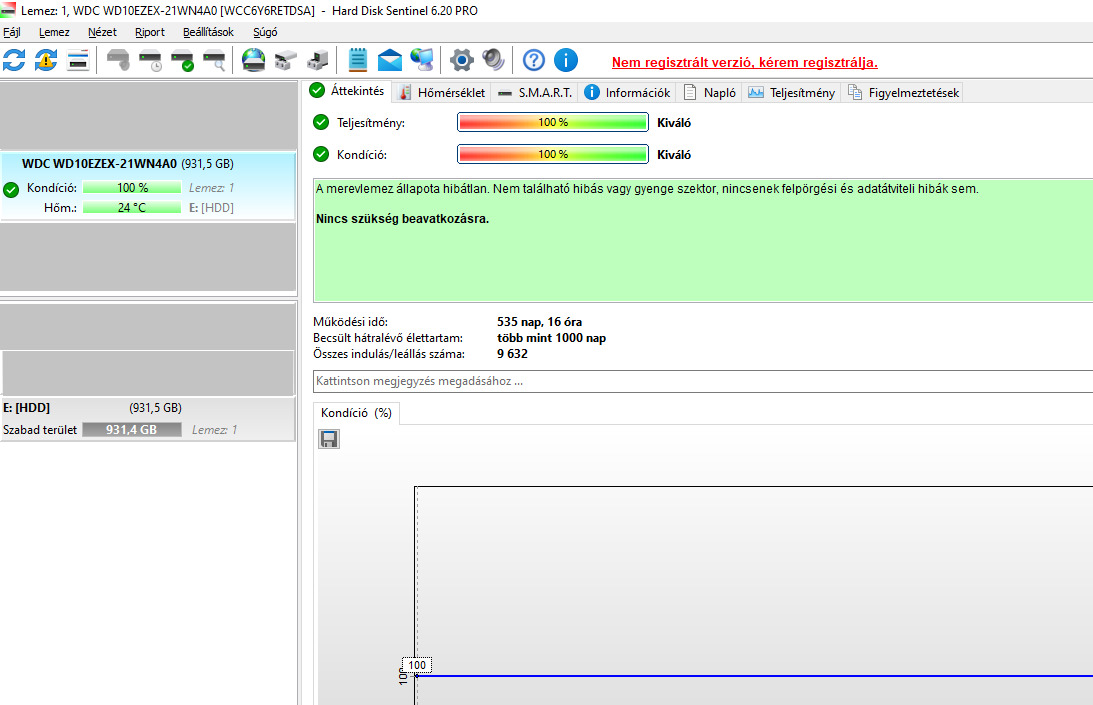Click the disk panel view icon
This screenshot has height=705, width=1093.
tap(78, 61)
